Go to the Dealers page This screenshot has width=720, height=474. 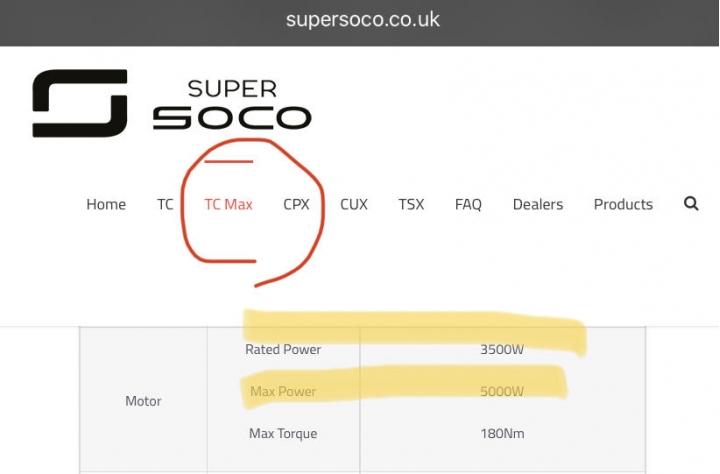pos(538,204)
